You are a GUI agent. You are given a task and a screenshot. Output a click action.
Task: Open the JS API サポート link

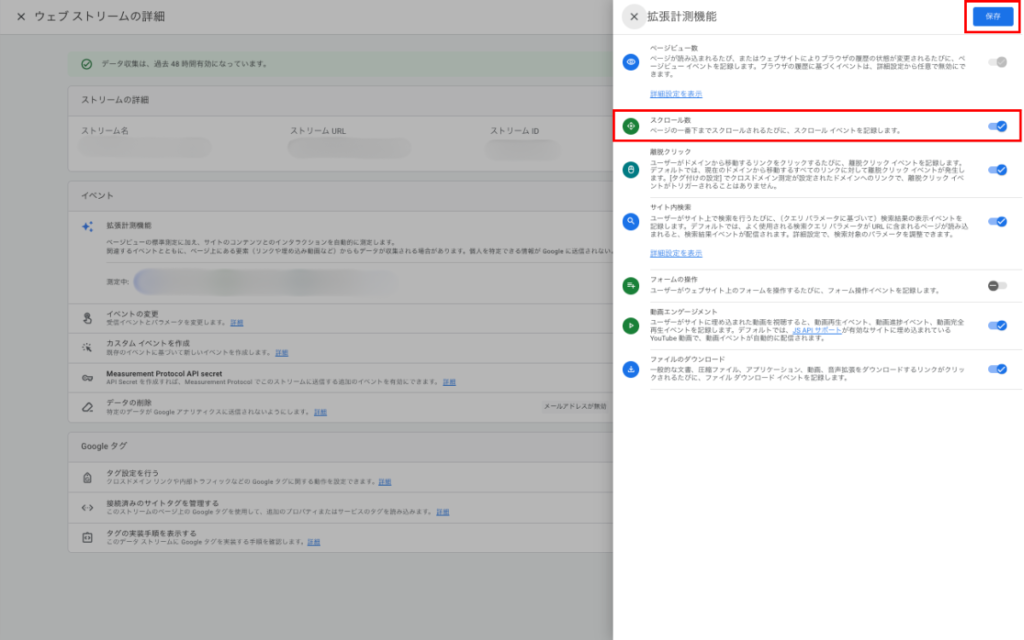(817, 330)
